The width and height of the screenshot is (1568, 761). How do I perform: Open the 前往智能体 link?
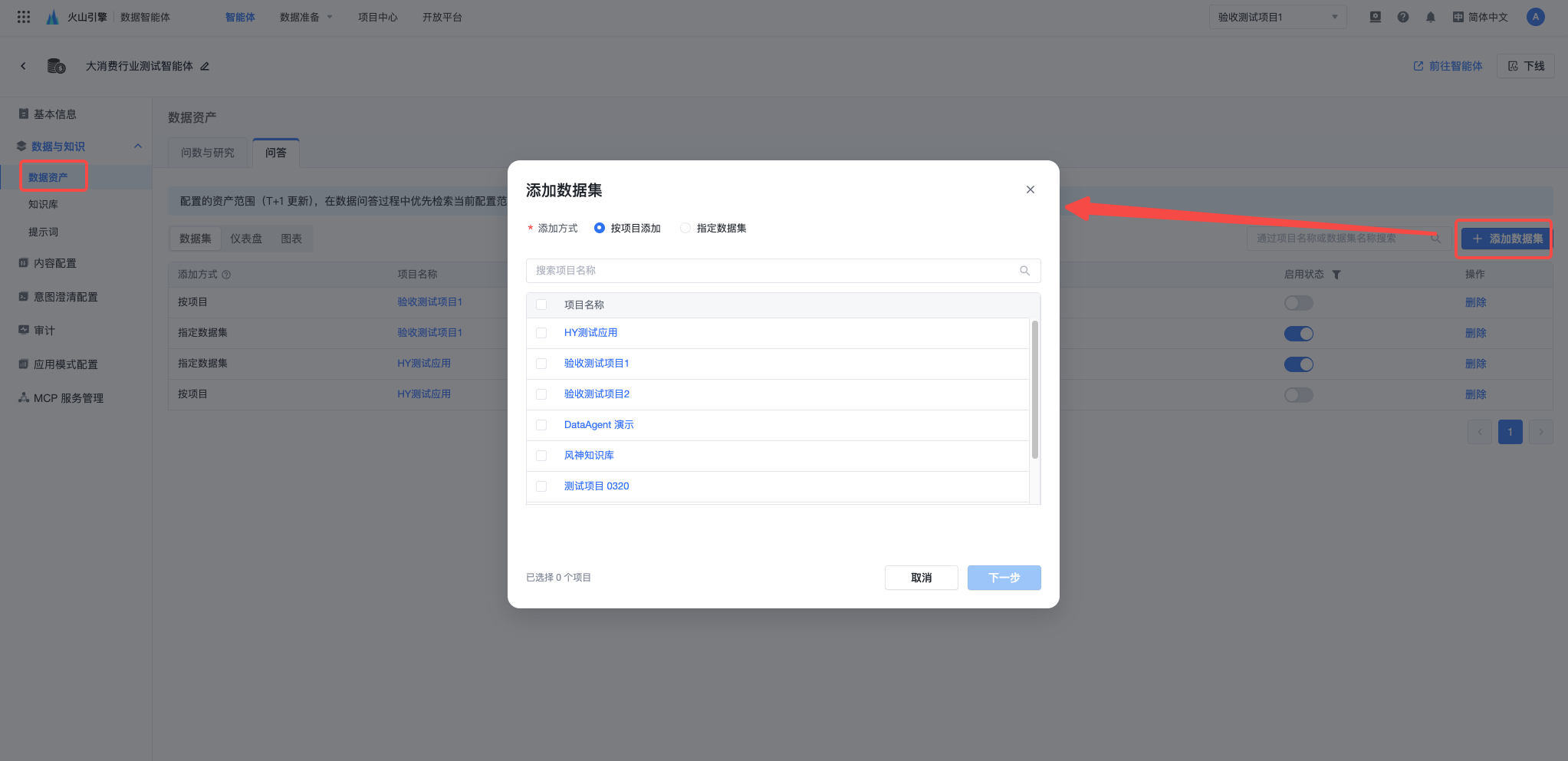(1448, 66)
